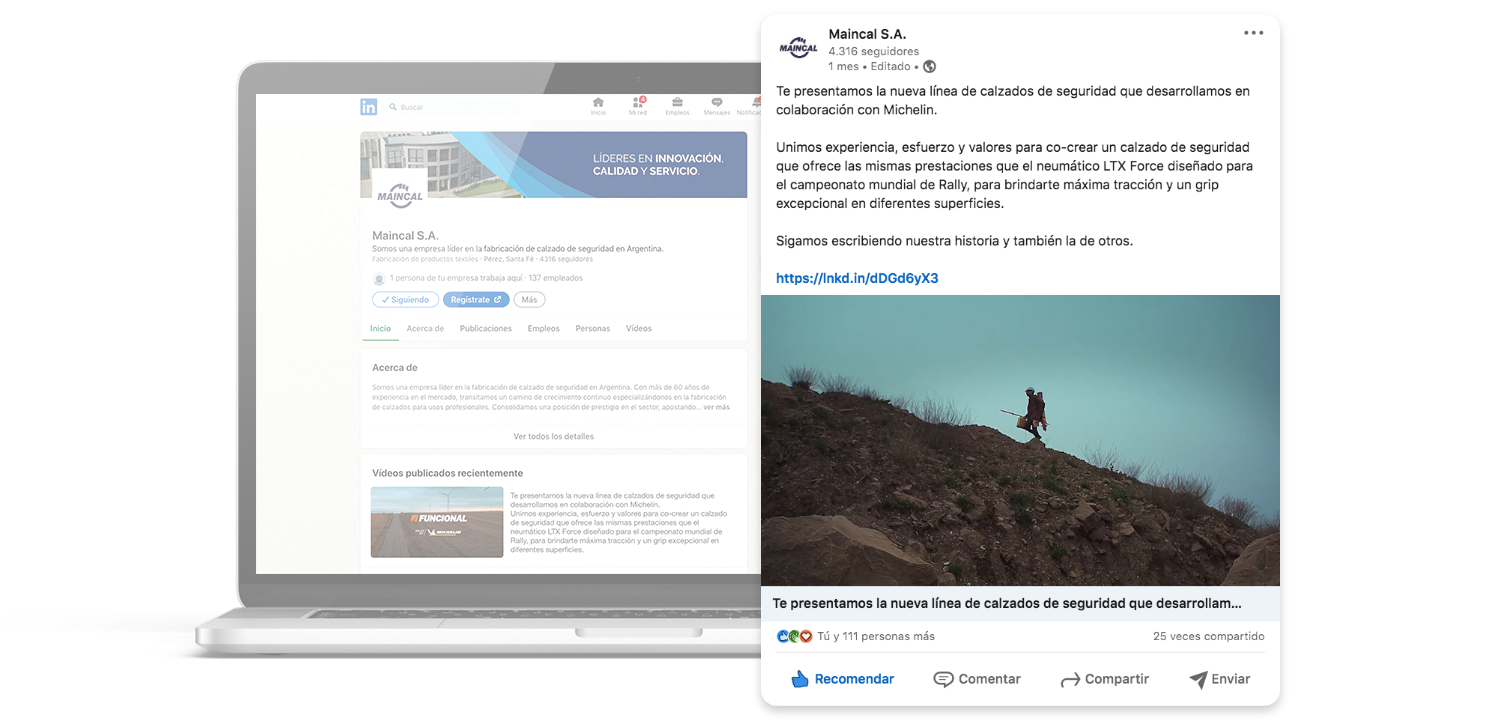The width and height of the screenshot is (1500, 726).
Task: Open Mi red network icon
Action: [x=638, y=106]
